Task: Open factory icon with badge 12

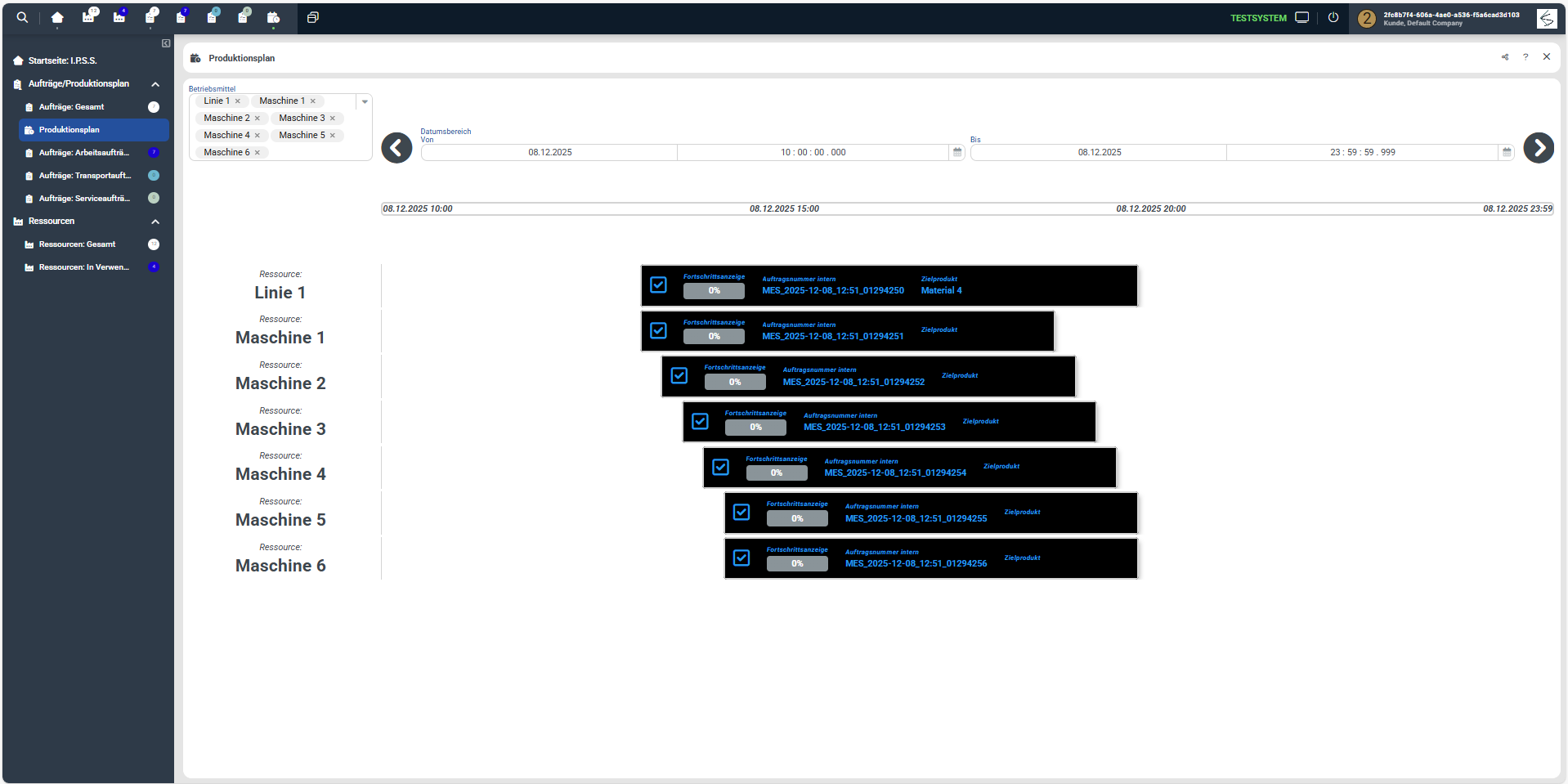Action: [x=89, y=17]
